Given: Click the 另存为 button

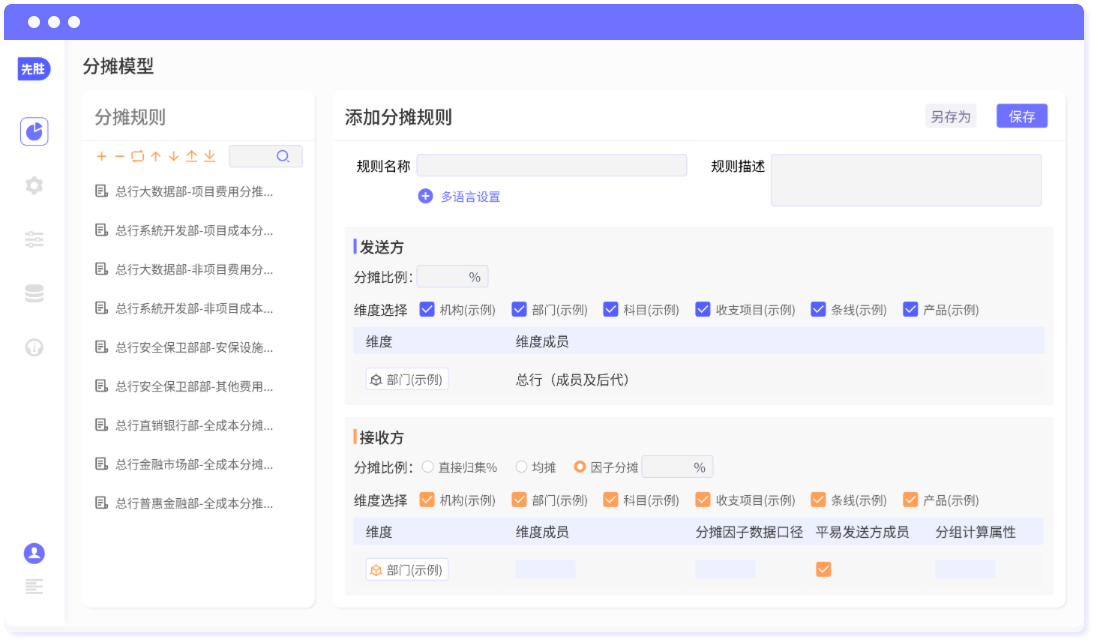Looking at the screenshot, I should click(x=950, y=116).
